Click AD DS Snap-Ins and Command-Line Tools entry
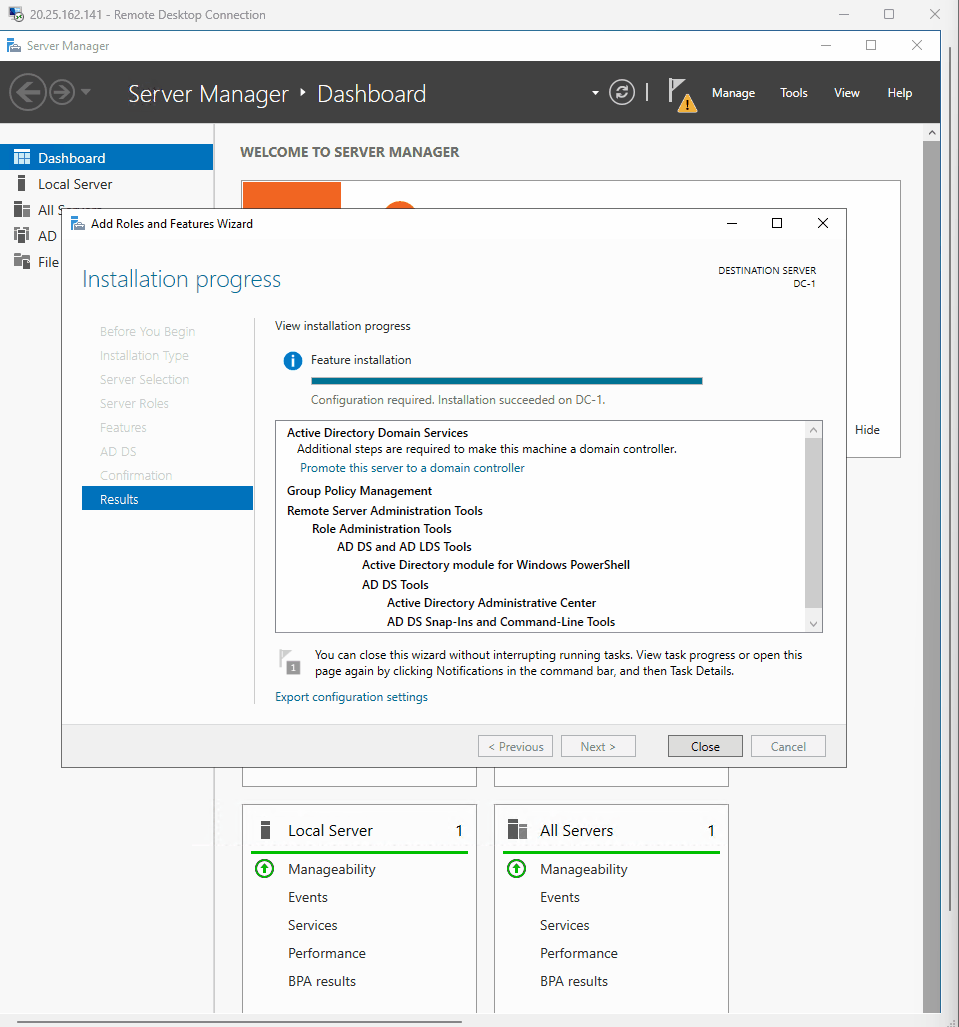Screen dimensions: 959x1027 [501, 622]
